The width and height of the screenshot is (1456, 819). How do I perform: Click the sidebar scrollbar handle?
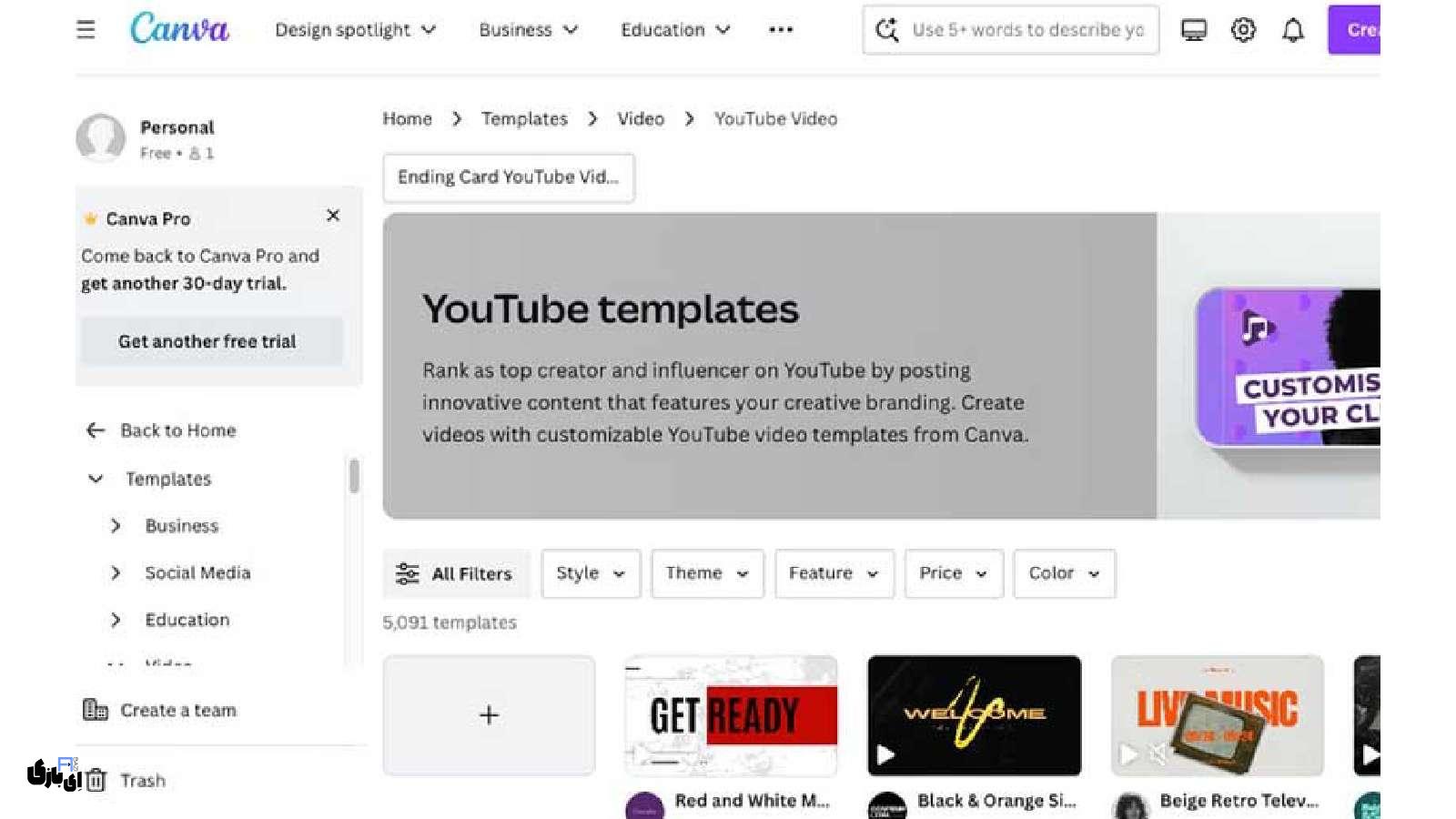[x=354, y=476]
